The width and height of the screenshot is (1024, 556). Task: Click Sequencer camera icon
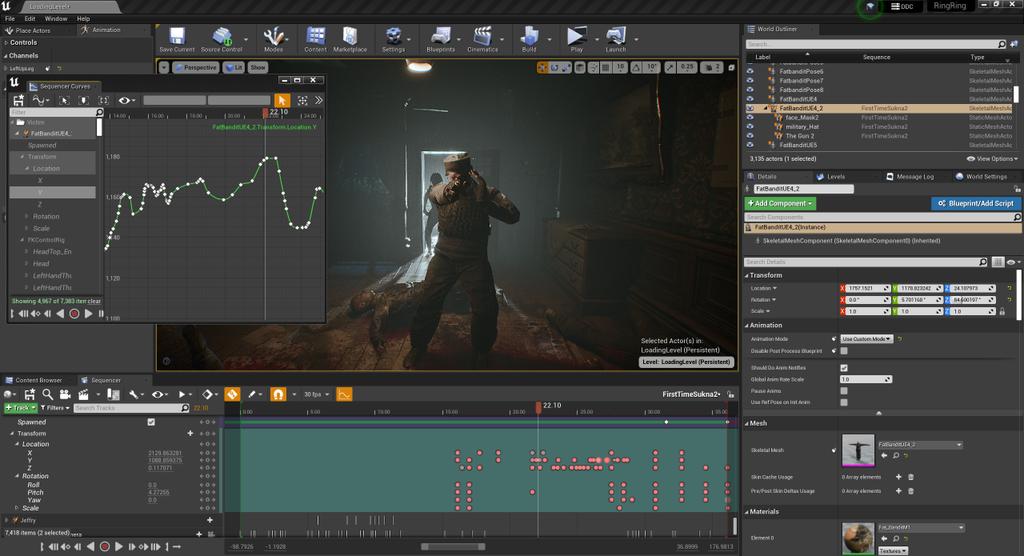(65, 394)
